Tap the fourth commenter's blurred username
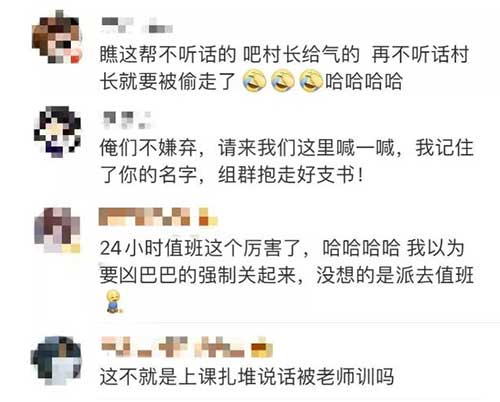This screenshot has width=500, height=402. click(173, 347)
